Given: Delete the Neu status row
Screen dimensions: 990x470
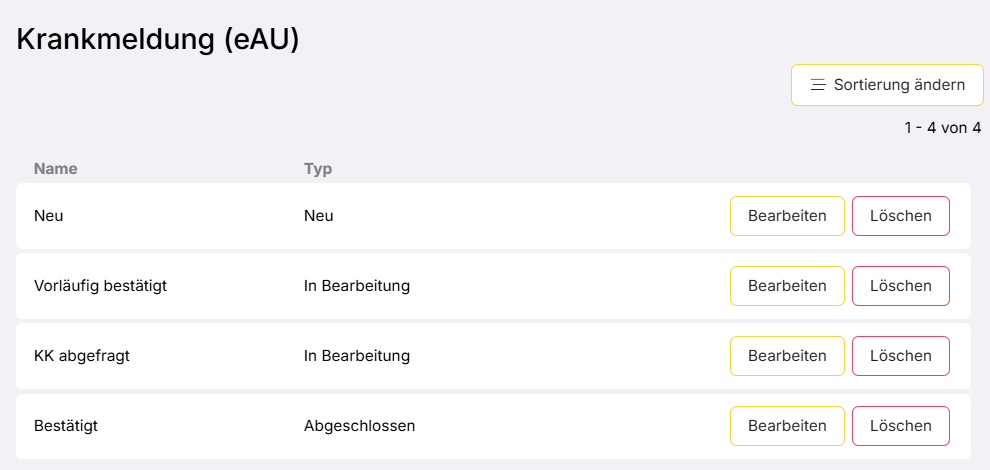Looking at the screenshot, I should (900, 216).
